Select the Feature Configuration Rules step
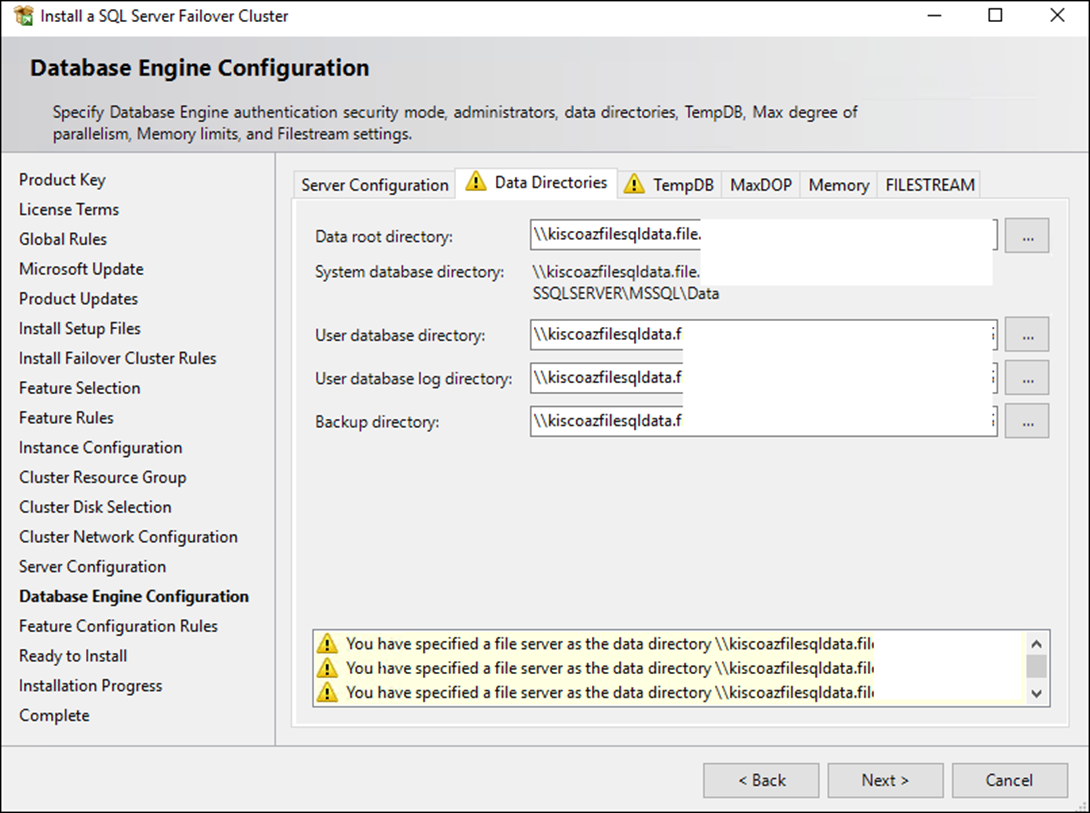 [x=118, y=626]
